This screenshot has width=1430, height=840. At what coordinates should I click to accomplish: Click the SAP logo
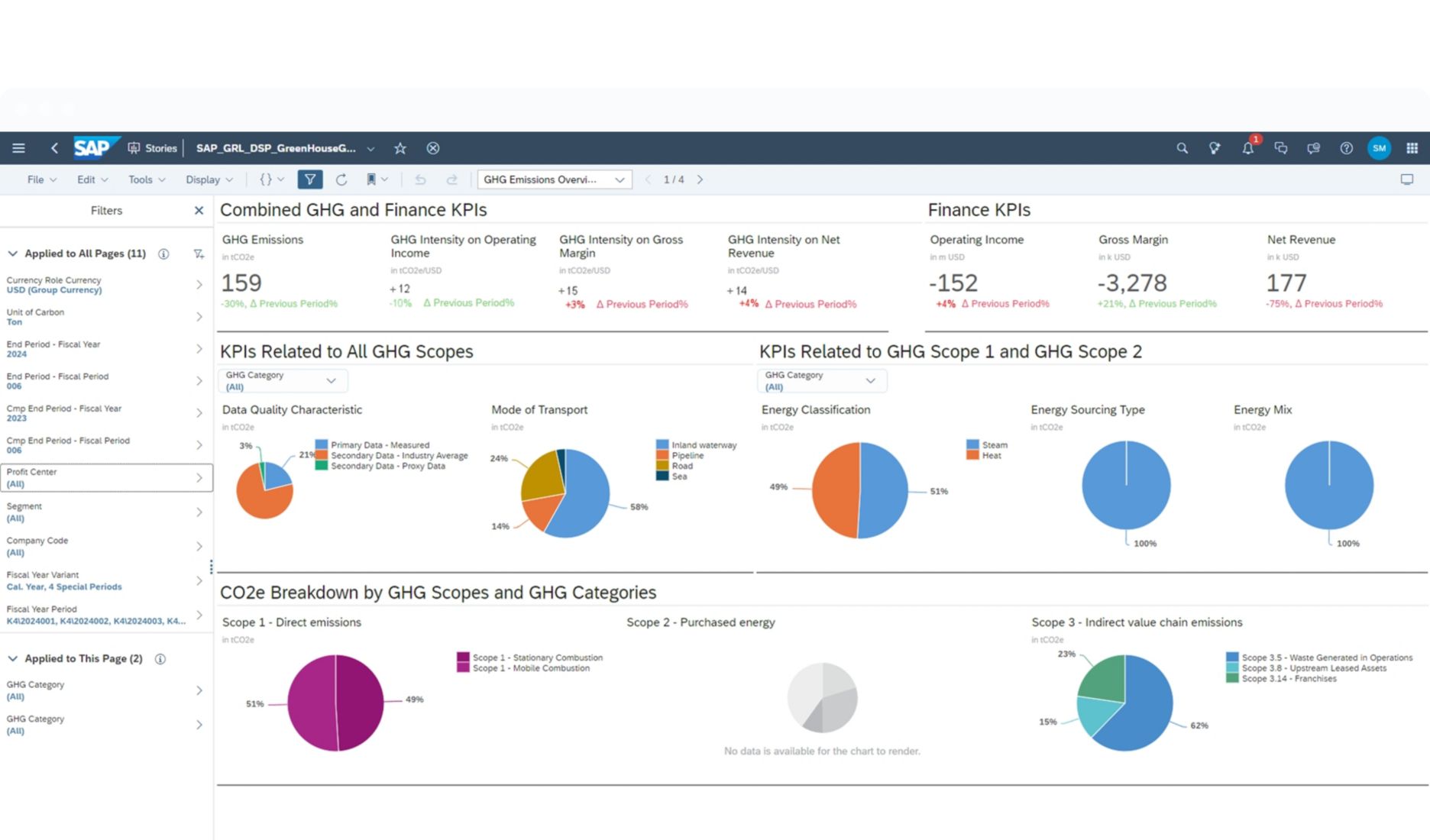93,147
